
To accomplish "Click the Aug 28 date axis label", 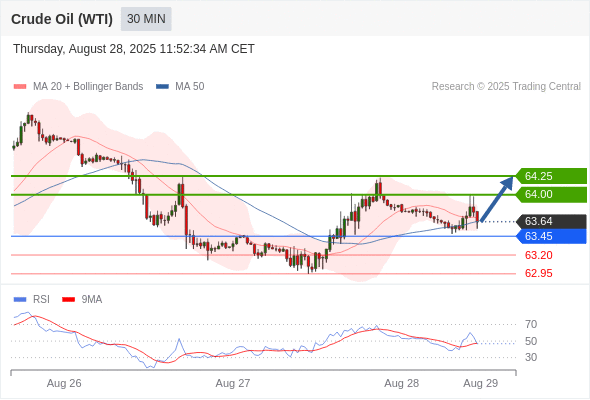I will 401,383.
